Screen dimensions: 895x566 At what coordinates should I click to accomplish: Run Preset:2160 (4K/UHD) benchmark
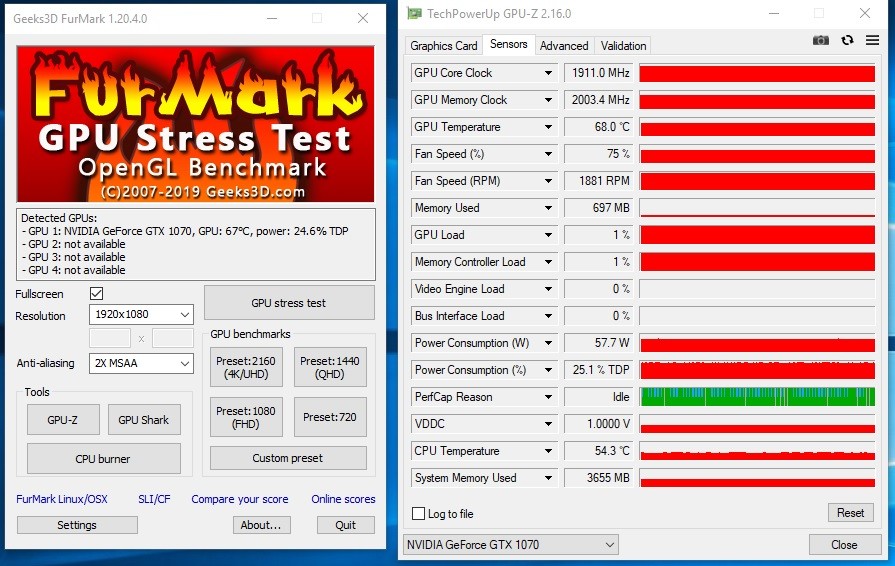tap(245, 367)
